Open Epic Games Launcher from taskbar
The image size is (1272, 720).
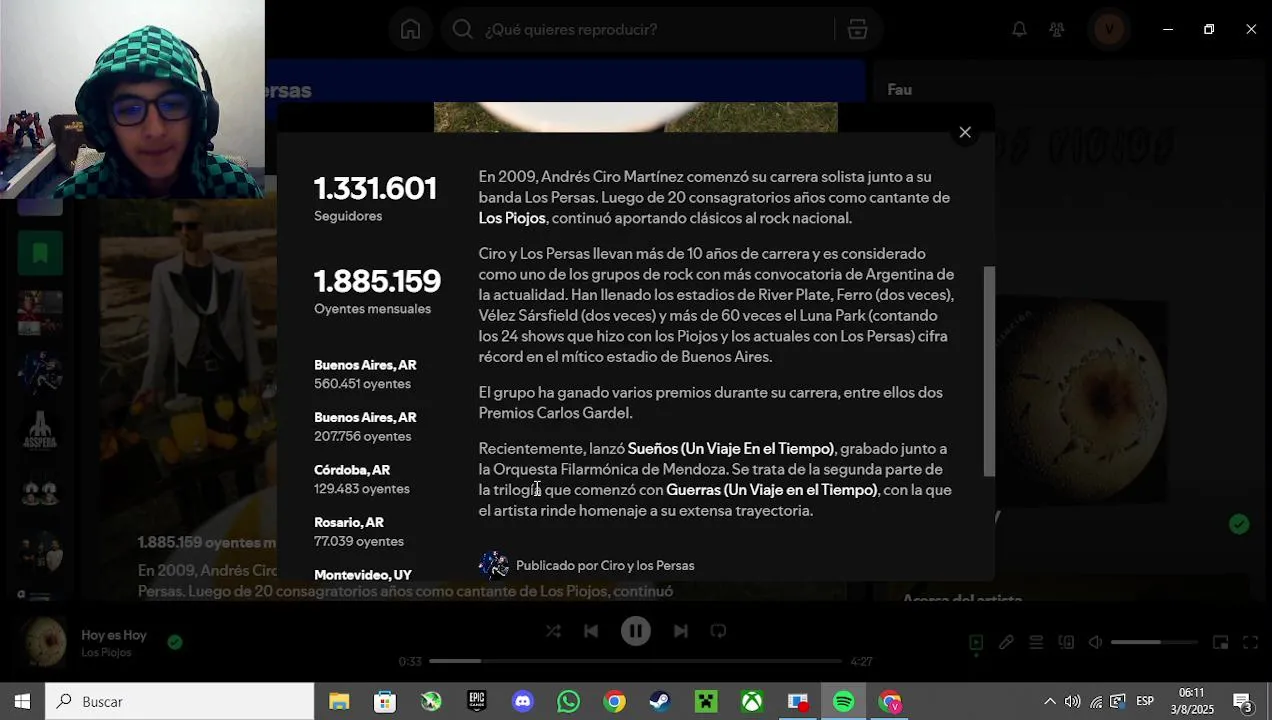pos(477,702)
